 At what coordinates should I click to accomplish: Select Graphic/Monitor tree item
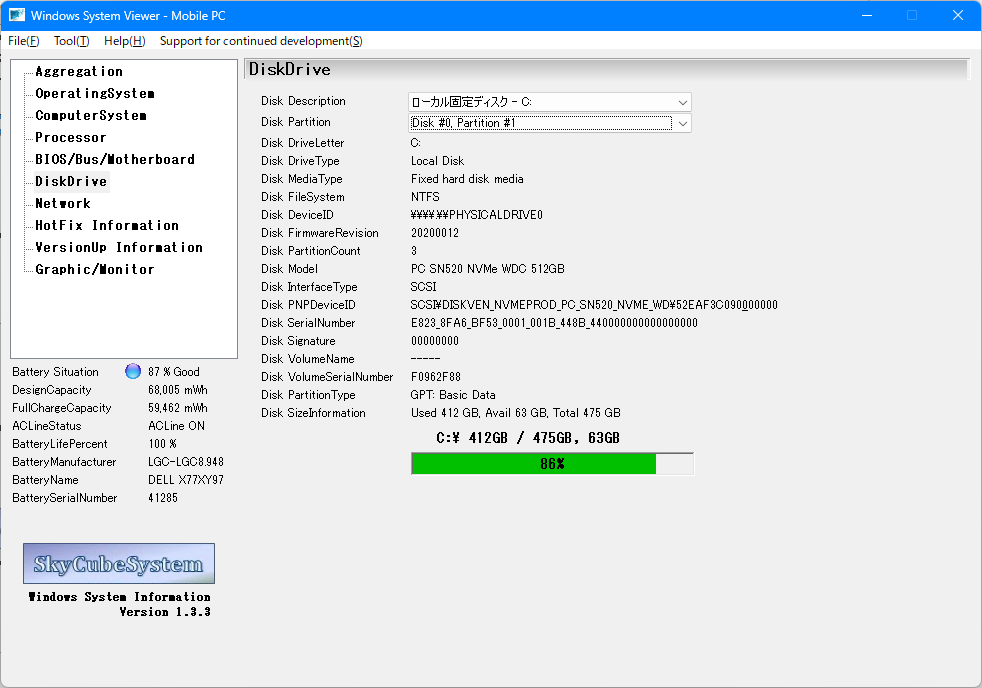95,270
